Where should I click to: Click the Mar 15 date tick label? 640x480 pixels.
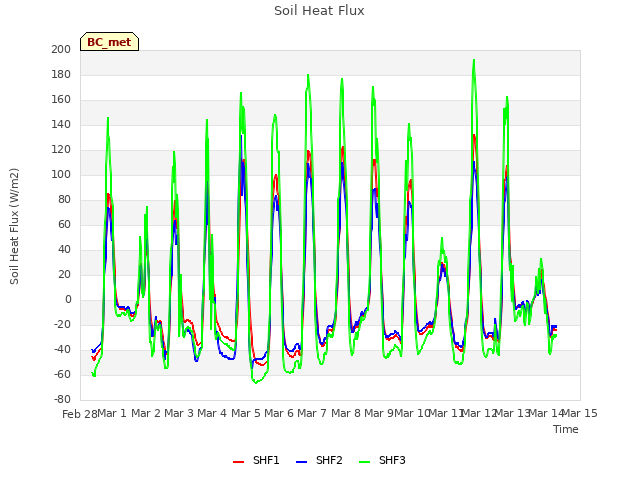point(580,413)
